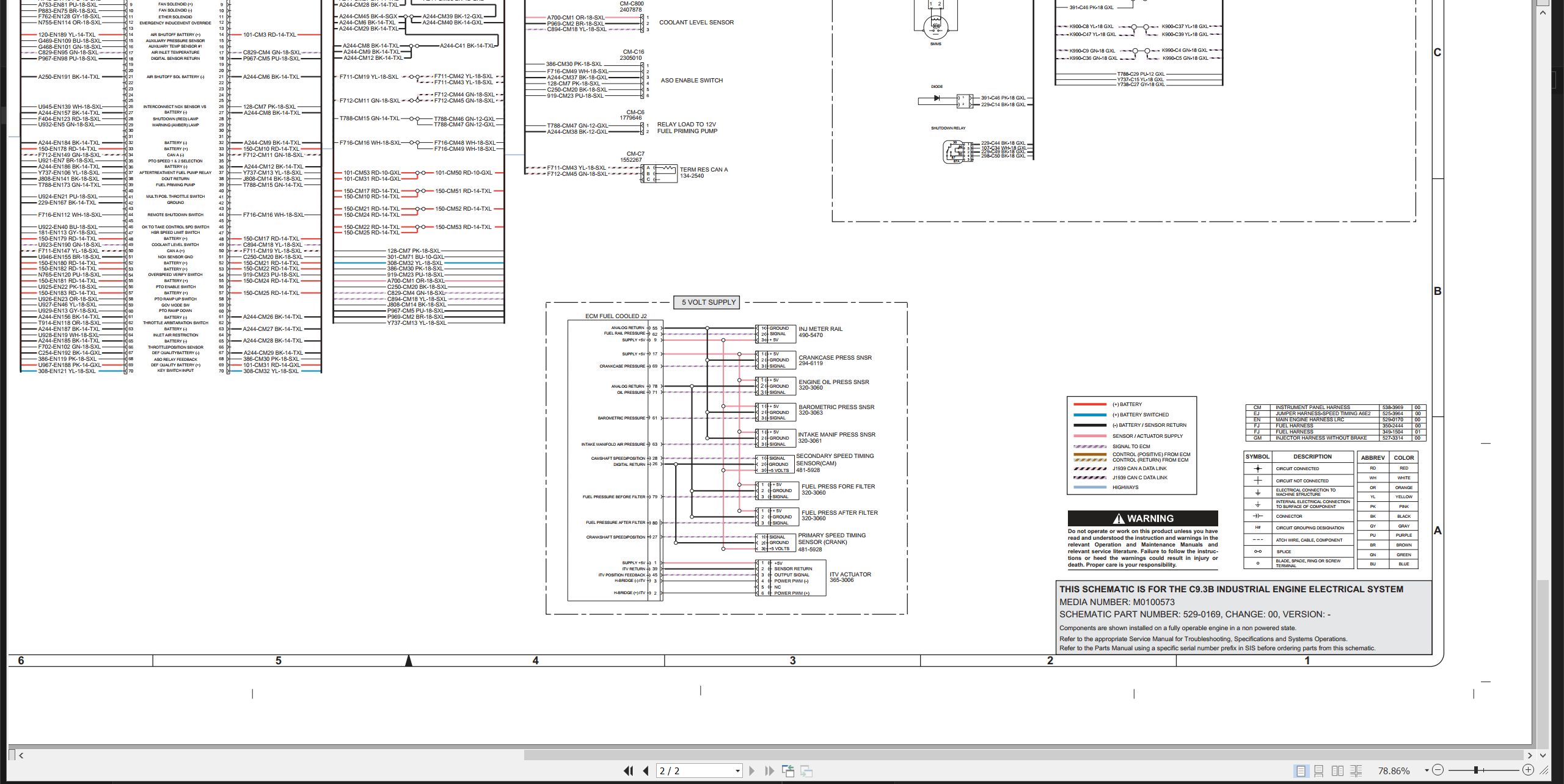Select continuous page layout

(x=1319, y=771)
